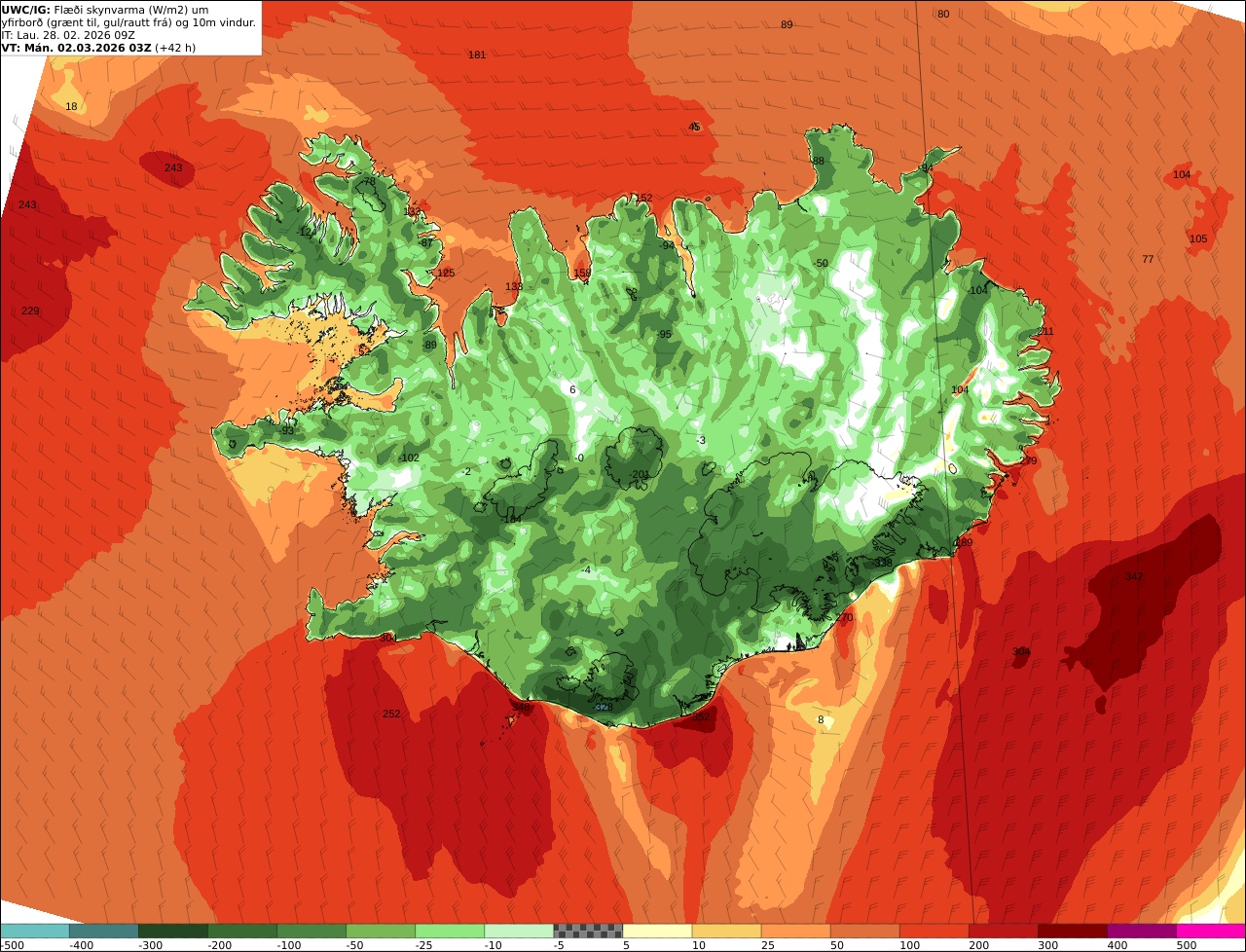Viewport: 1246px width, 952px height.
Task: Click the header title 'UWC/IG: Flæði skynvarma (W/m2) um'
Action: tap(105, 10)
